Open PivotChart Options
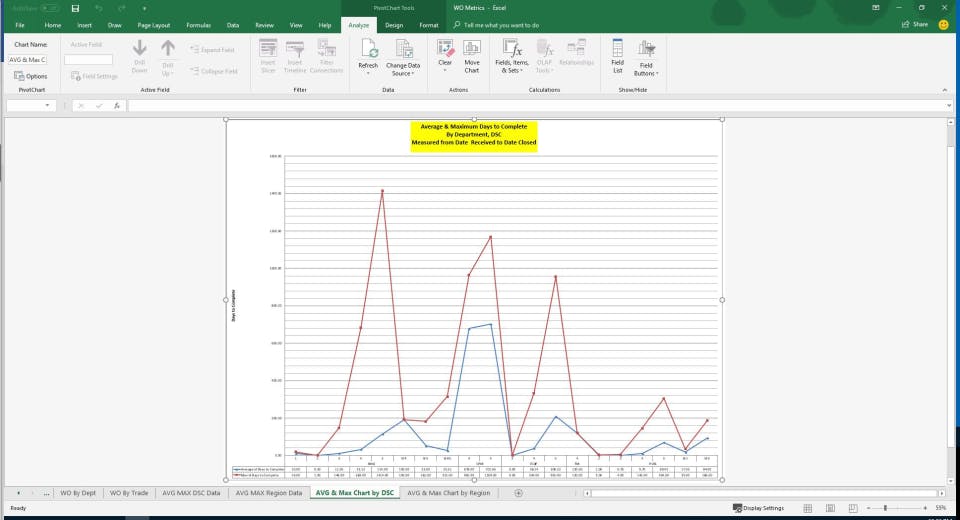Image resolution: width=960 pixels, height=520 pixels. 31,76
